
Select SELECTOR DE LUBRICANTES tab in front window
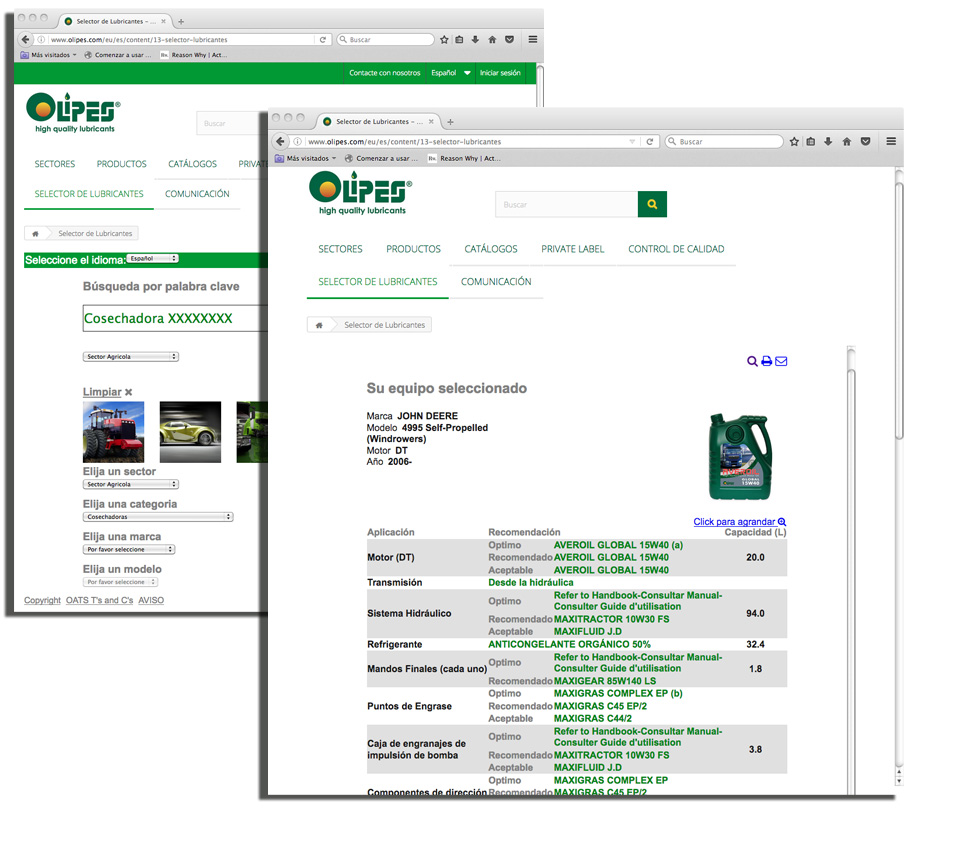[x=378, y=282]
